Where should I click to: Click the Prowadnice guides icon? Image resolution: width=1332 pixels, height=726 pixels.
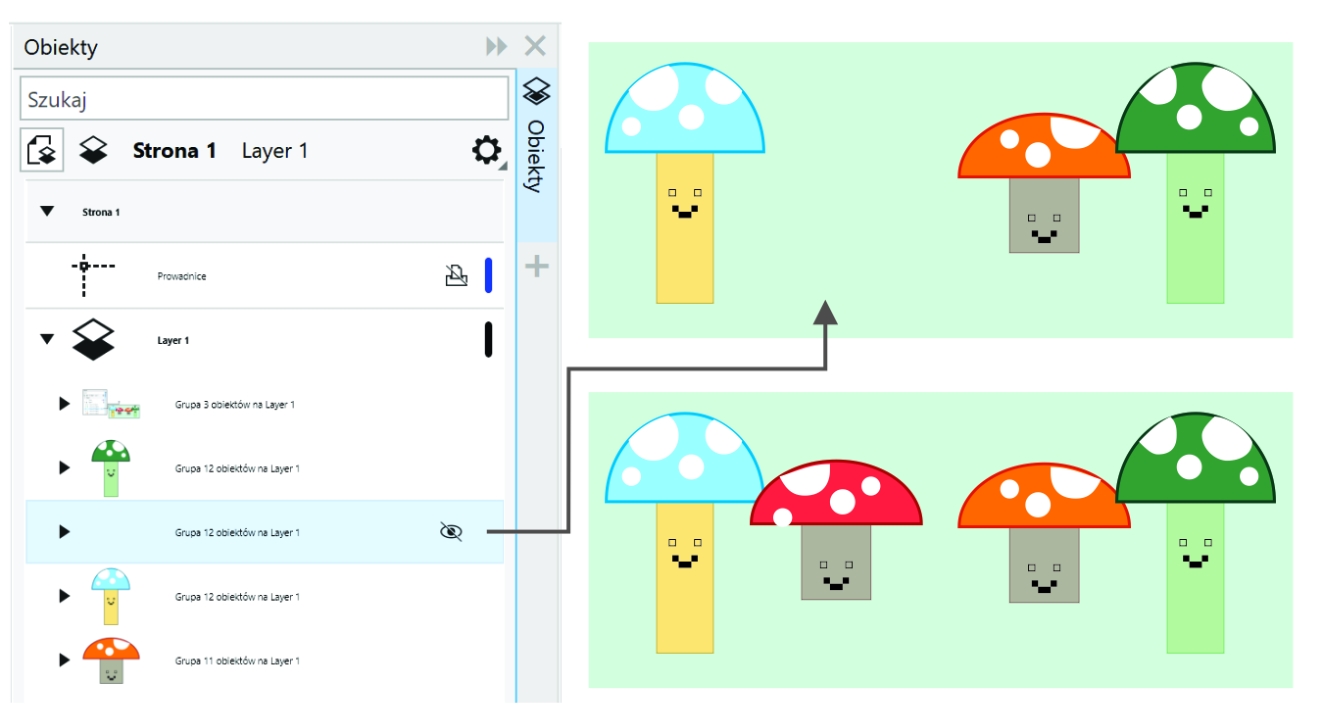pyautogui.click(x=92, y=276)
